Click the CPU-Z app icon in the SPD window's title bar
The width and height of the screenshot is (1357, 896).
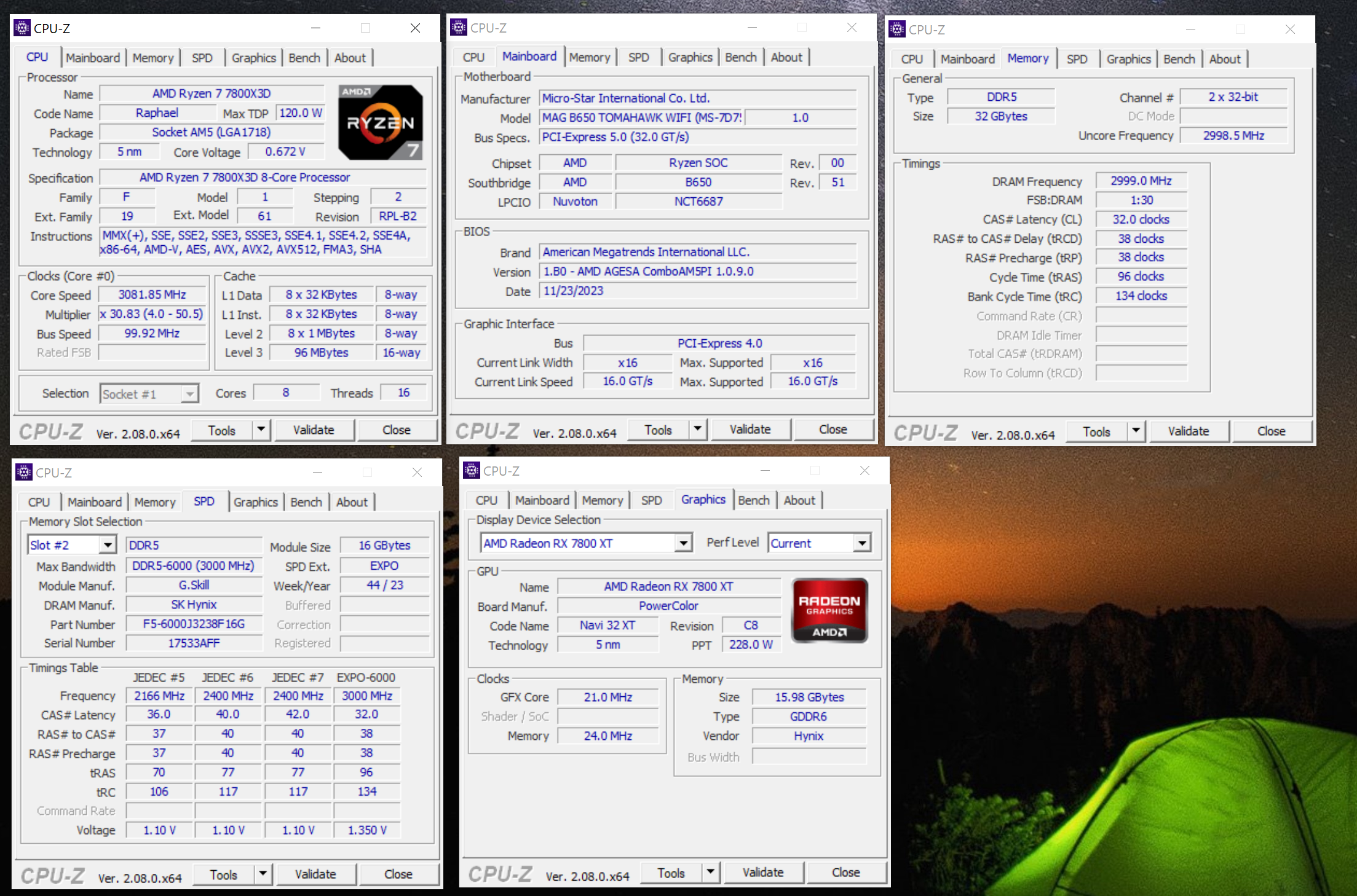tap(24, 472)
